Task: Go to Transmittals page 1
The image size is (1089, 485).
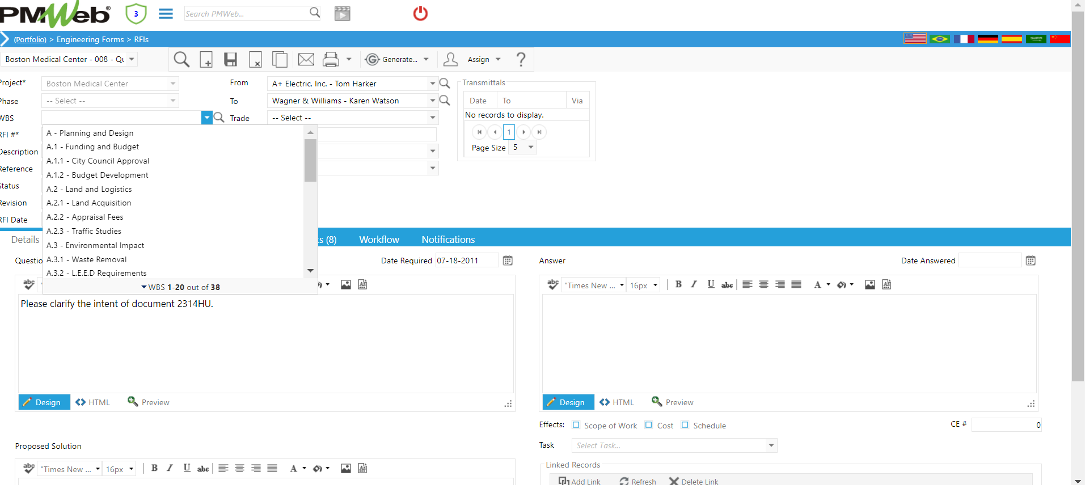Action: pos(508,132)
